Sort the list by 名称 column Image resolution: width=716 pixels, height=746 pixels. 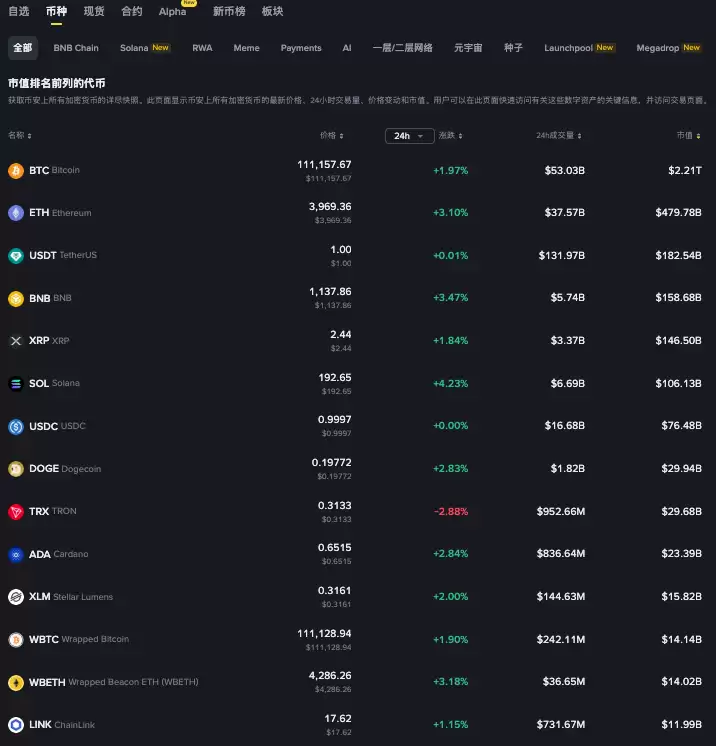(20, 136)
